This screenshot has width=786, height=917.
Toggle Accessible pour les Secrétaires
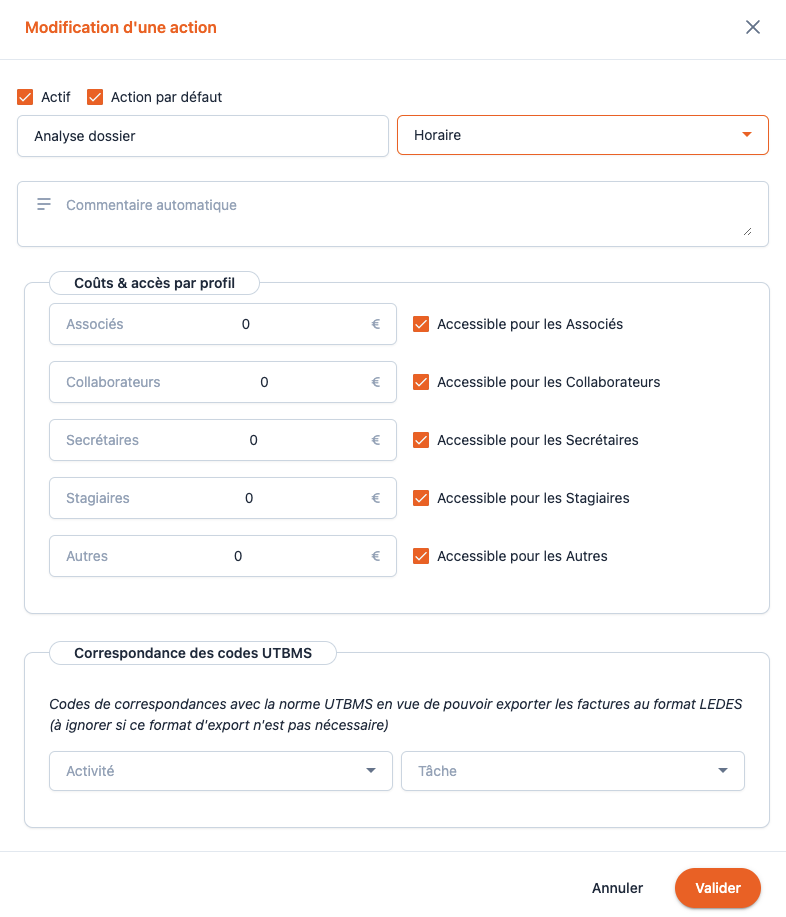tap(421, 440)
